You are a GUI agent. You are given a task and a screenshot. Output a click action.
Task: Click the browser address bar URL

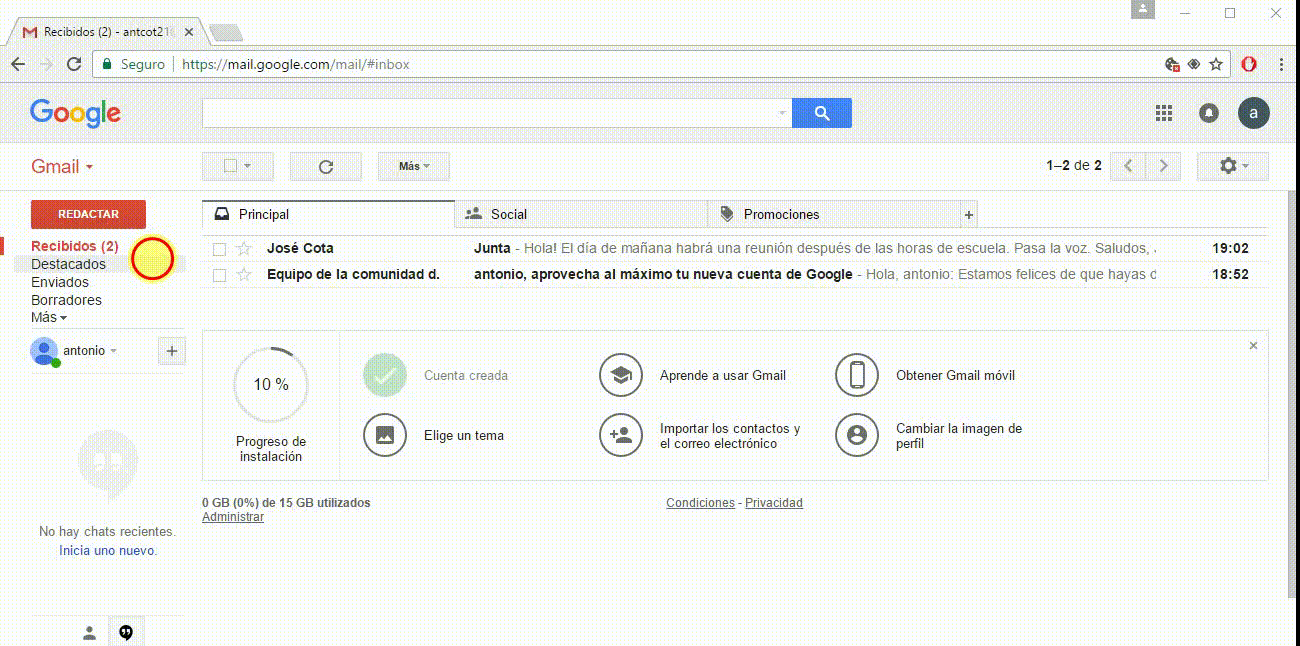(296, 64)
